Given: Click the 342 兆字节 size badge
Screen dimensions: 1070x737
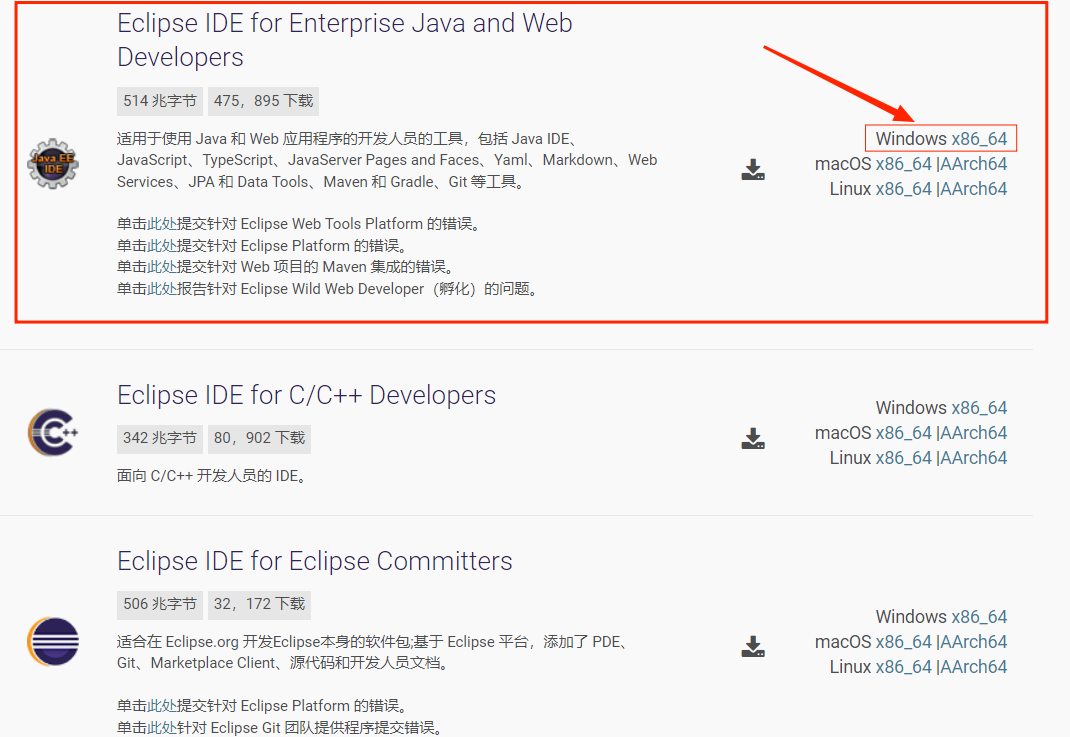Looking at the screenshot, I should click(160, 438).
